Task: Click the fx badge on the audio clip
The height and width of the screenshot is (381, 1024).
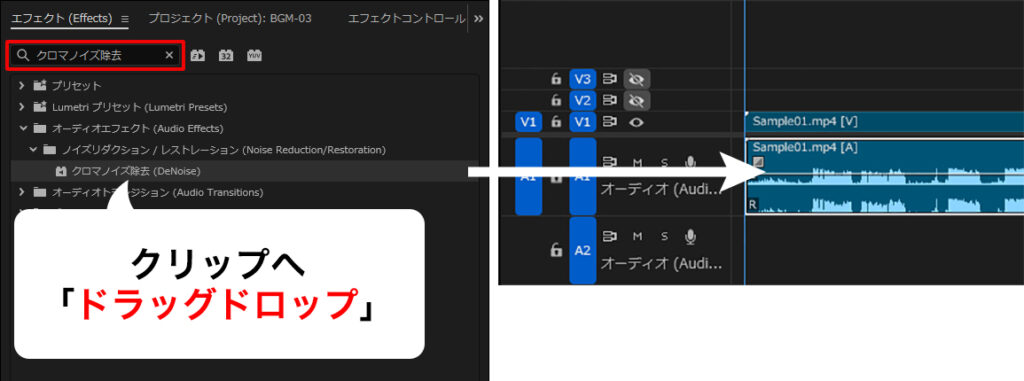Action: pos(758,161)
